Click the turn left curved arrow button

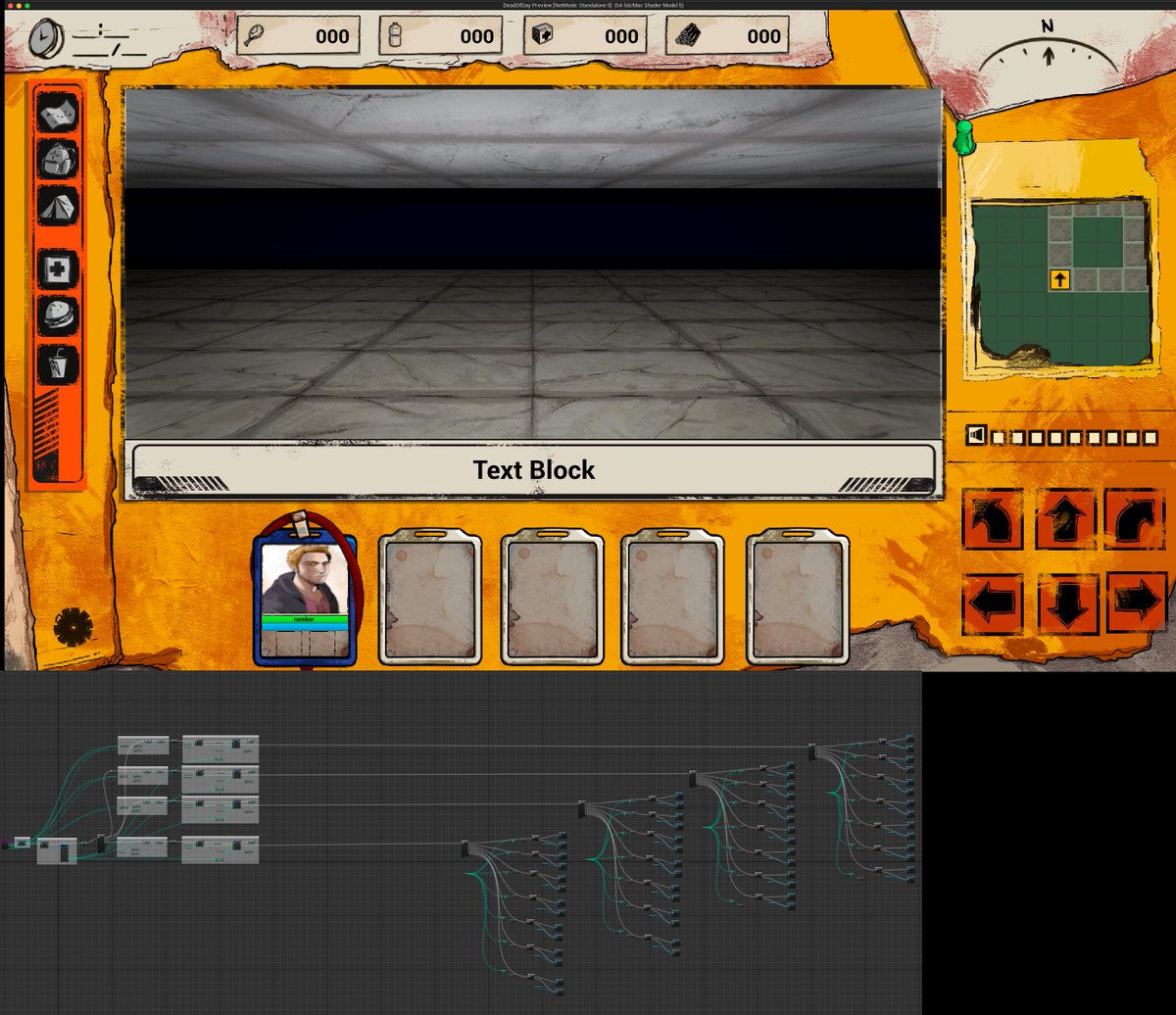tap(994, 519)
